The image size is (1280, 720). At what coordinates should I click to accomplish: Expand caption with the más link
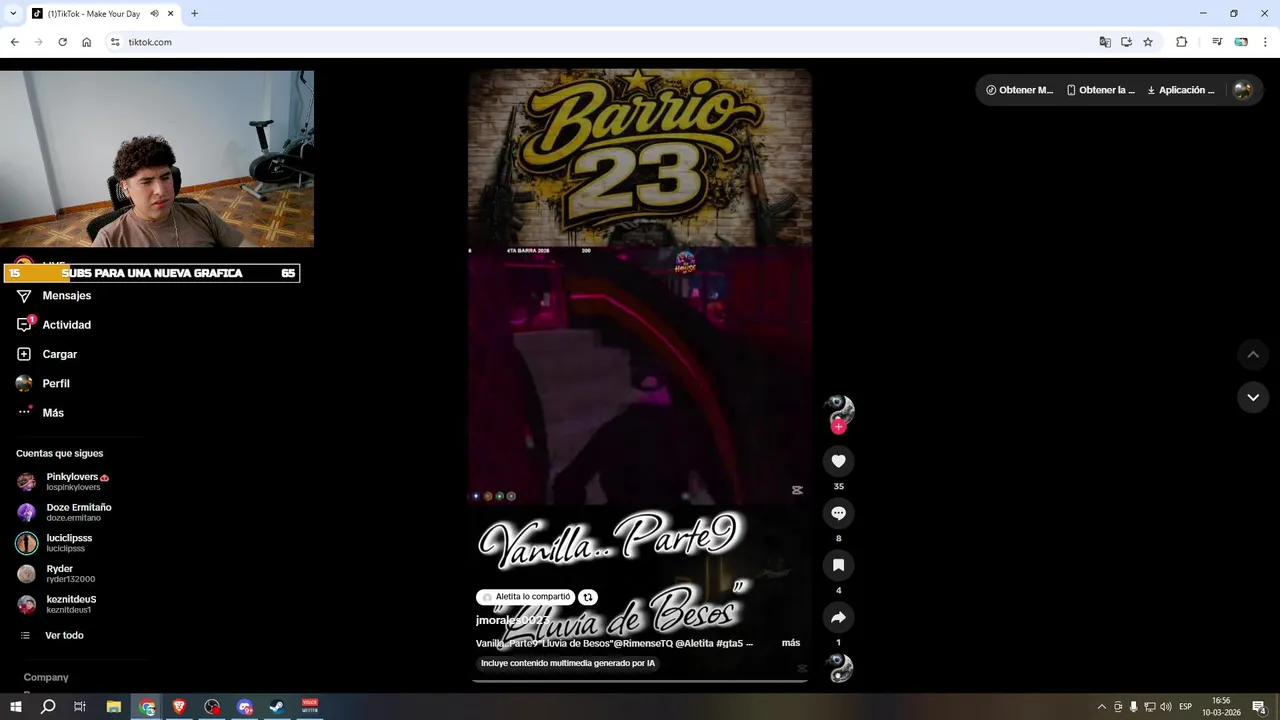(791, 643)
